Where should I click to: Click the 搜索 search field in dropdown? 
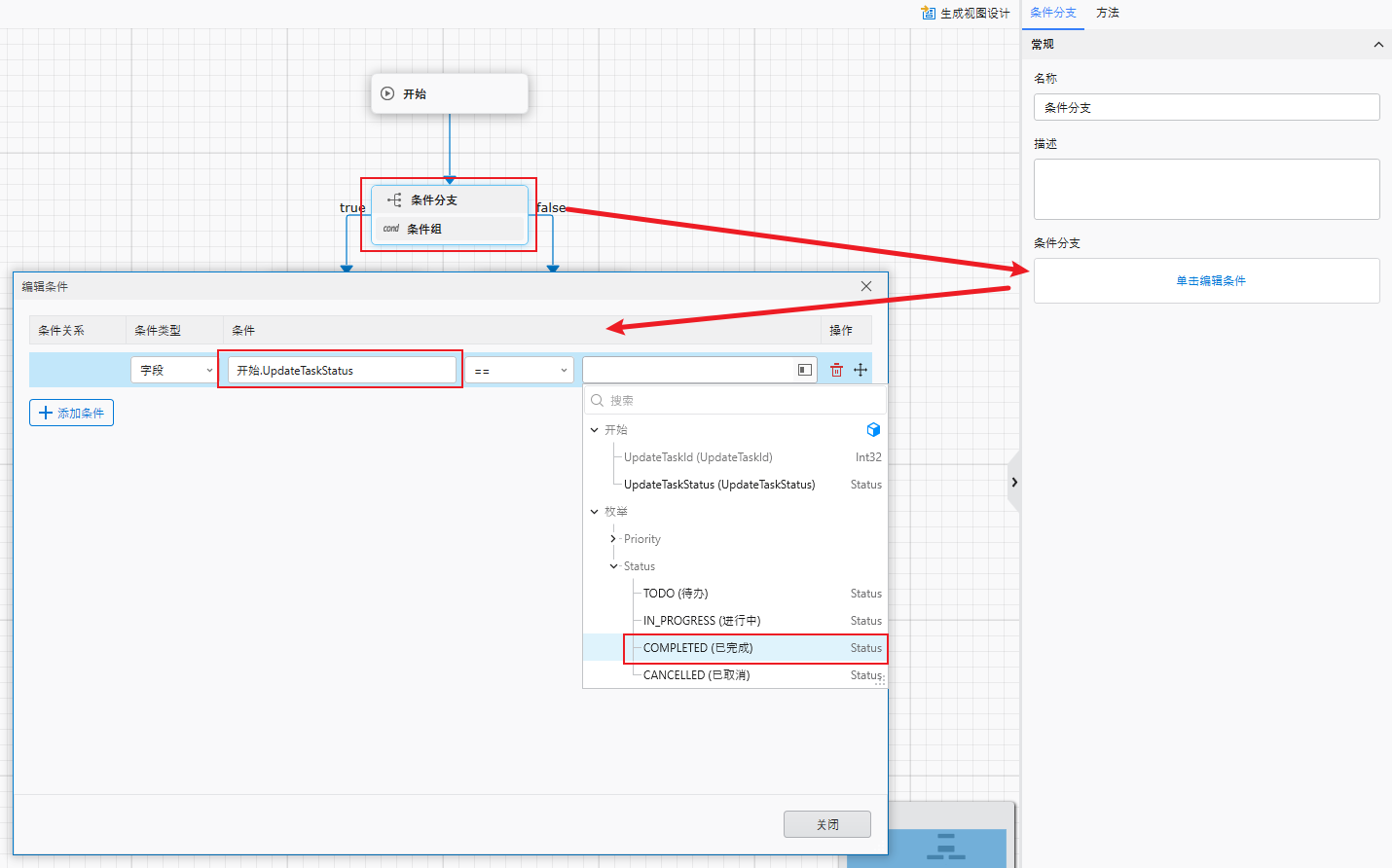(x=740, y=401)
